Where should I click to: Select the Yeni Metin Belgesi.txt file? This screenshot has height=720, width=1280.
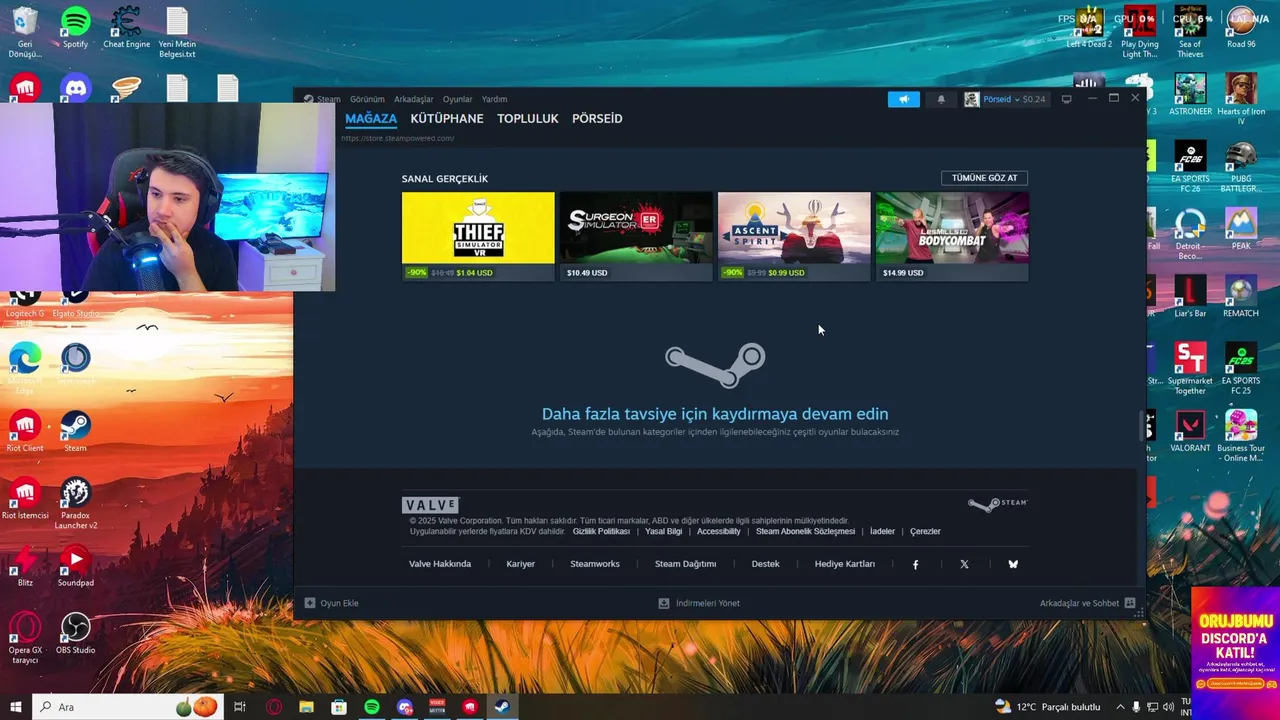(177, 32)
